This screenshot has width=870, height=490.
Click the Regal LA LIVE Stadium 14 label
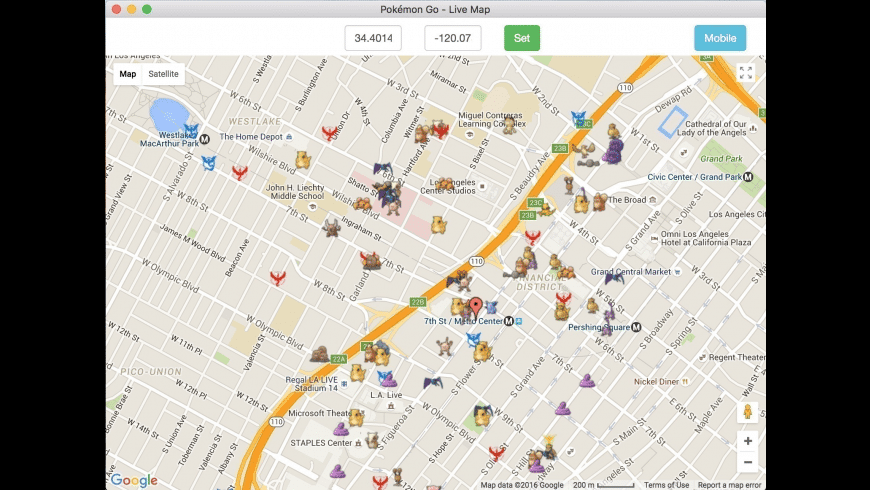[x=312, y=384]
